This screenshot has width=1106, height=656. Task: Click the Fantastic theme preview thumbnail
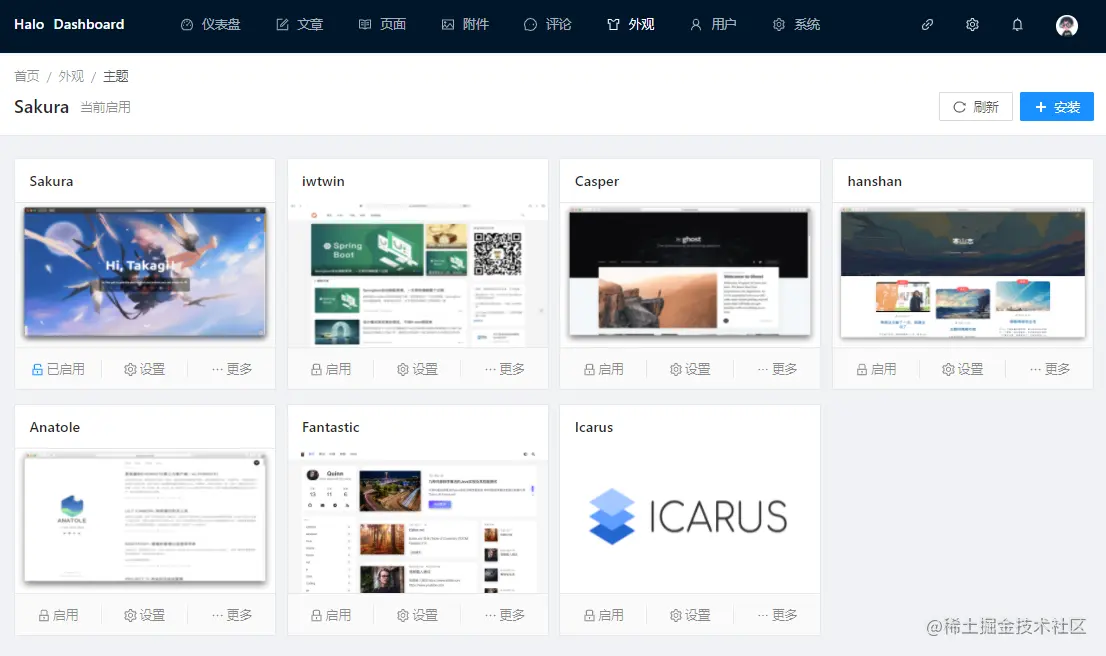point(418,521)
